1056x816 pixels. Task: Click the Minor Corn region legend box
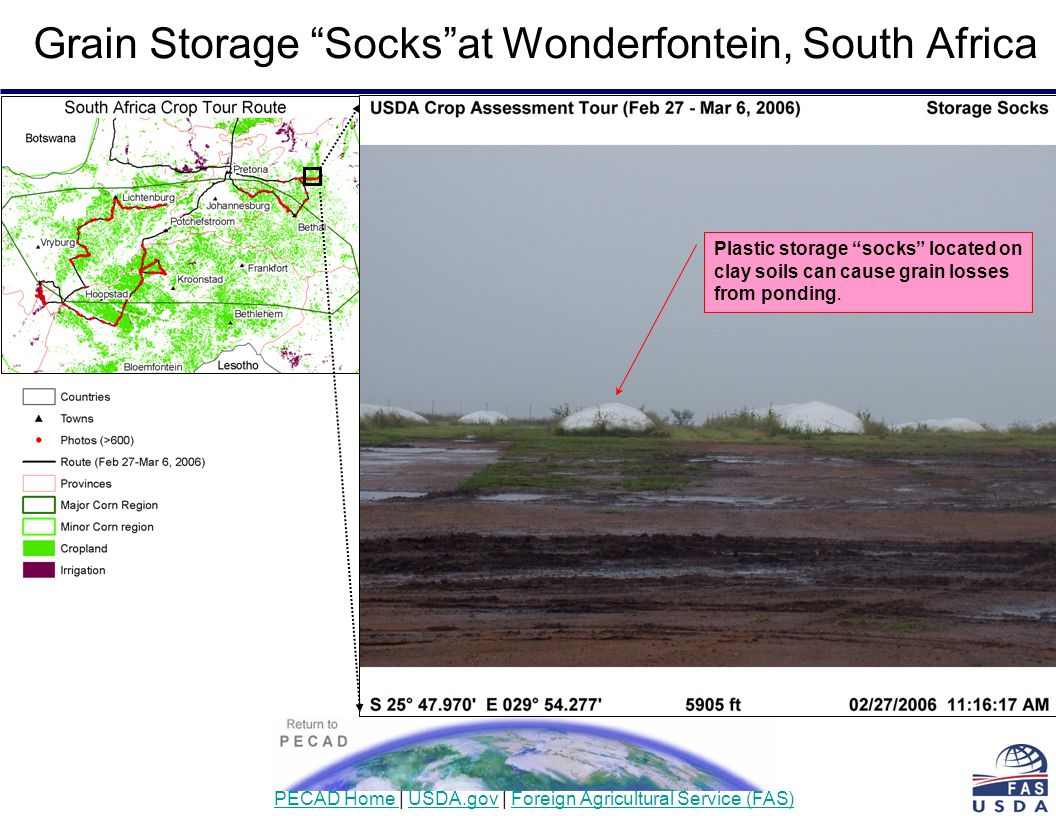tap(38, 526)
